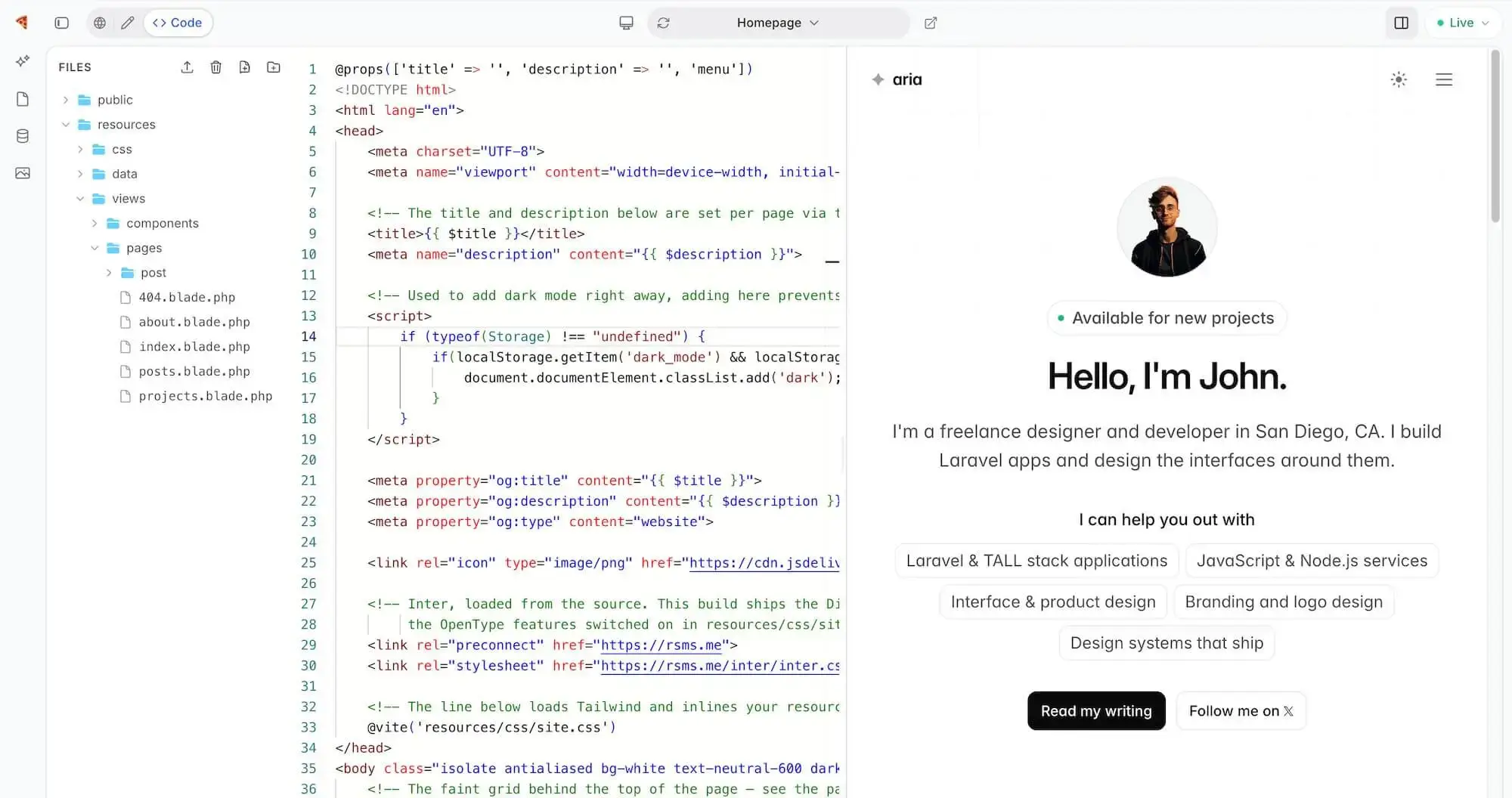Click the new file icon

(x=245, y=67)
